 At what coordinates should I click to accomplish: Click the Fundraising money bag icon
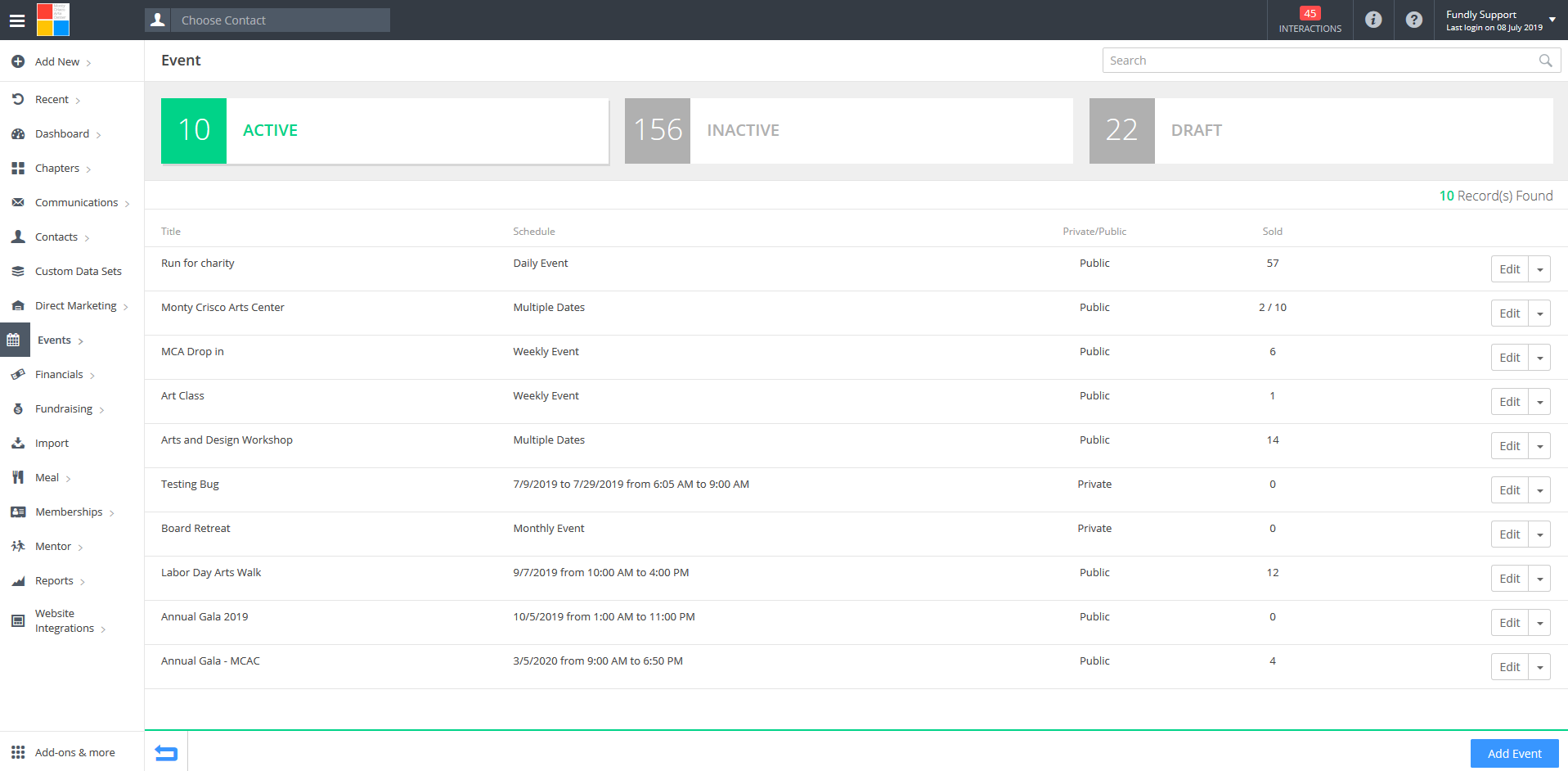point(18,408)
